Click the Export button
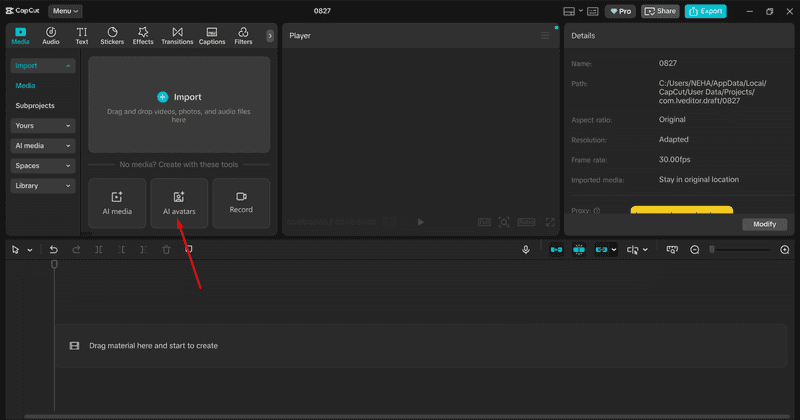800x420 pixels. pos(706,11)
